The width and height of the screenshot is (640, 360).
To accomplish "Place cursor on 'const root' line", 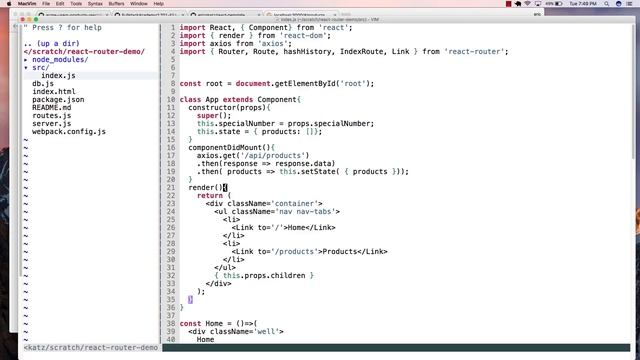I will pos(277,84).
